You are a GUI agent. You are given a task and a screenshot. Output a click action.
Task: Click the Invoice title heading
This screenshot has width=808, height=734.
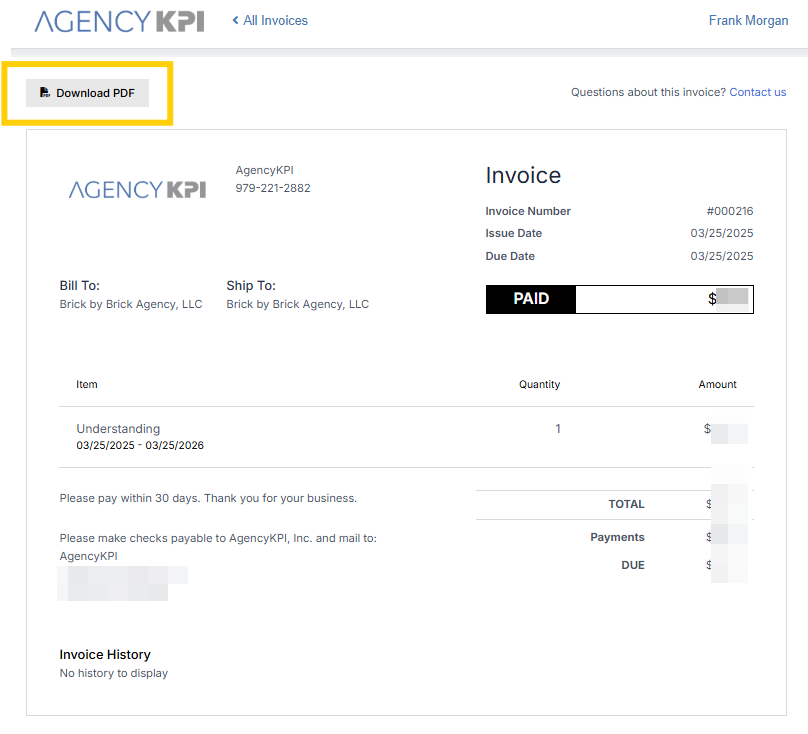click(x=523, y=176)
